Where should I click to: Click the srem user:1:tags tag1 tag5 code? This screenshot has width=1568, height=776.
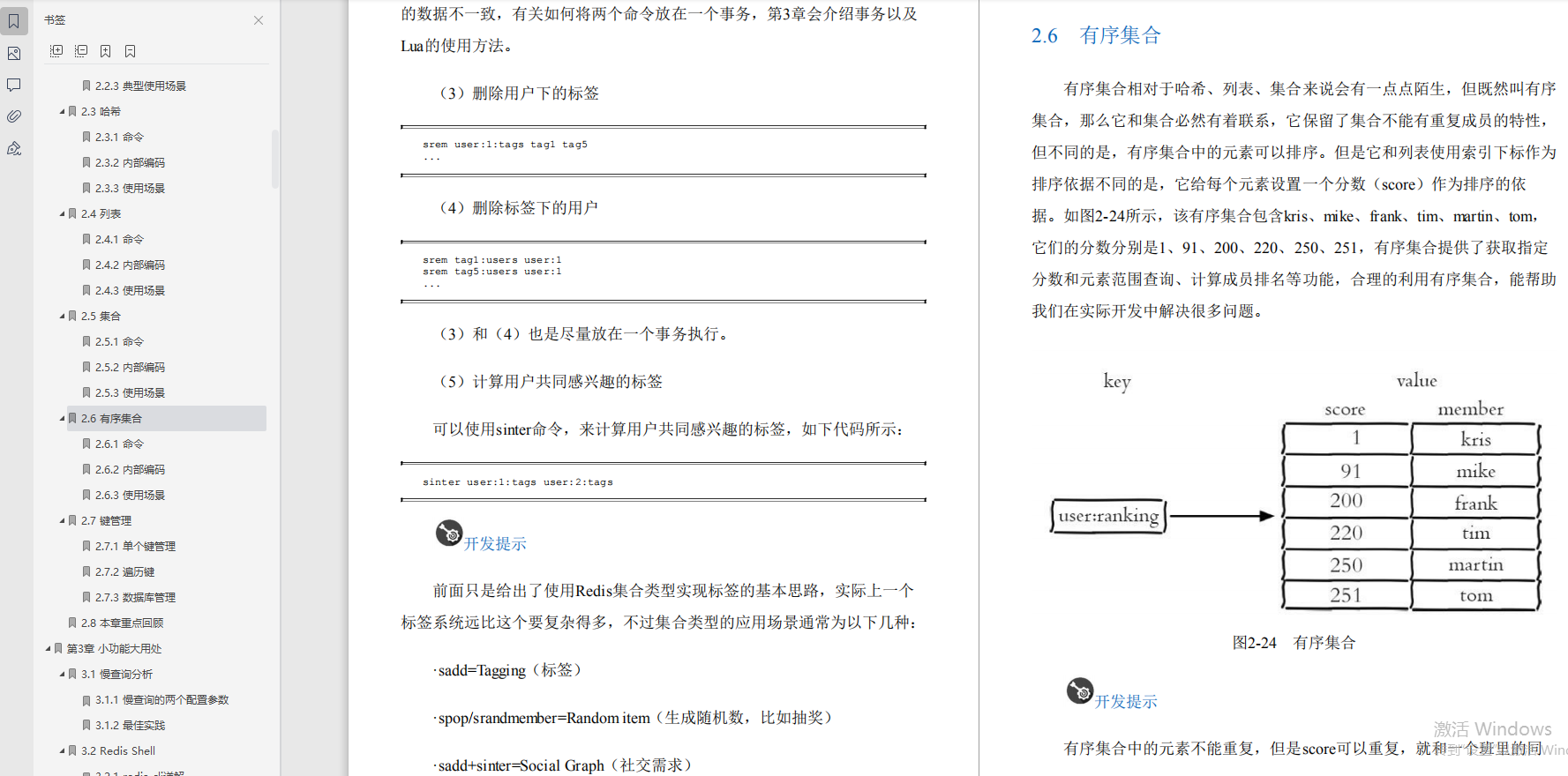[x=505, y=145]
